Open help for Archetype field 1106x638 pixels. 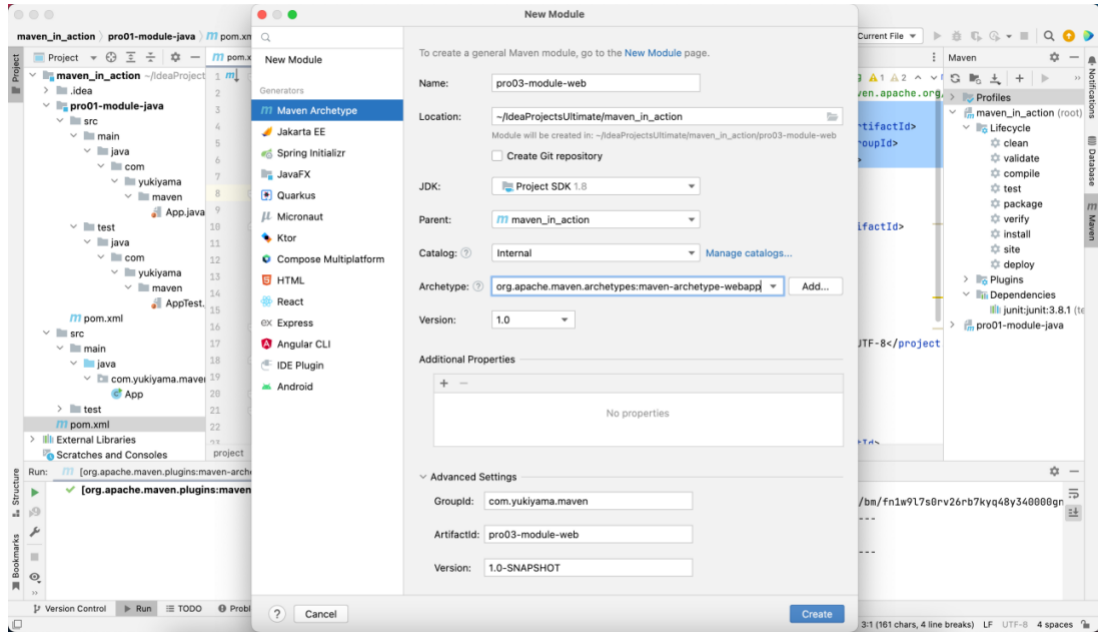click(478, 286)
